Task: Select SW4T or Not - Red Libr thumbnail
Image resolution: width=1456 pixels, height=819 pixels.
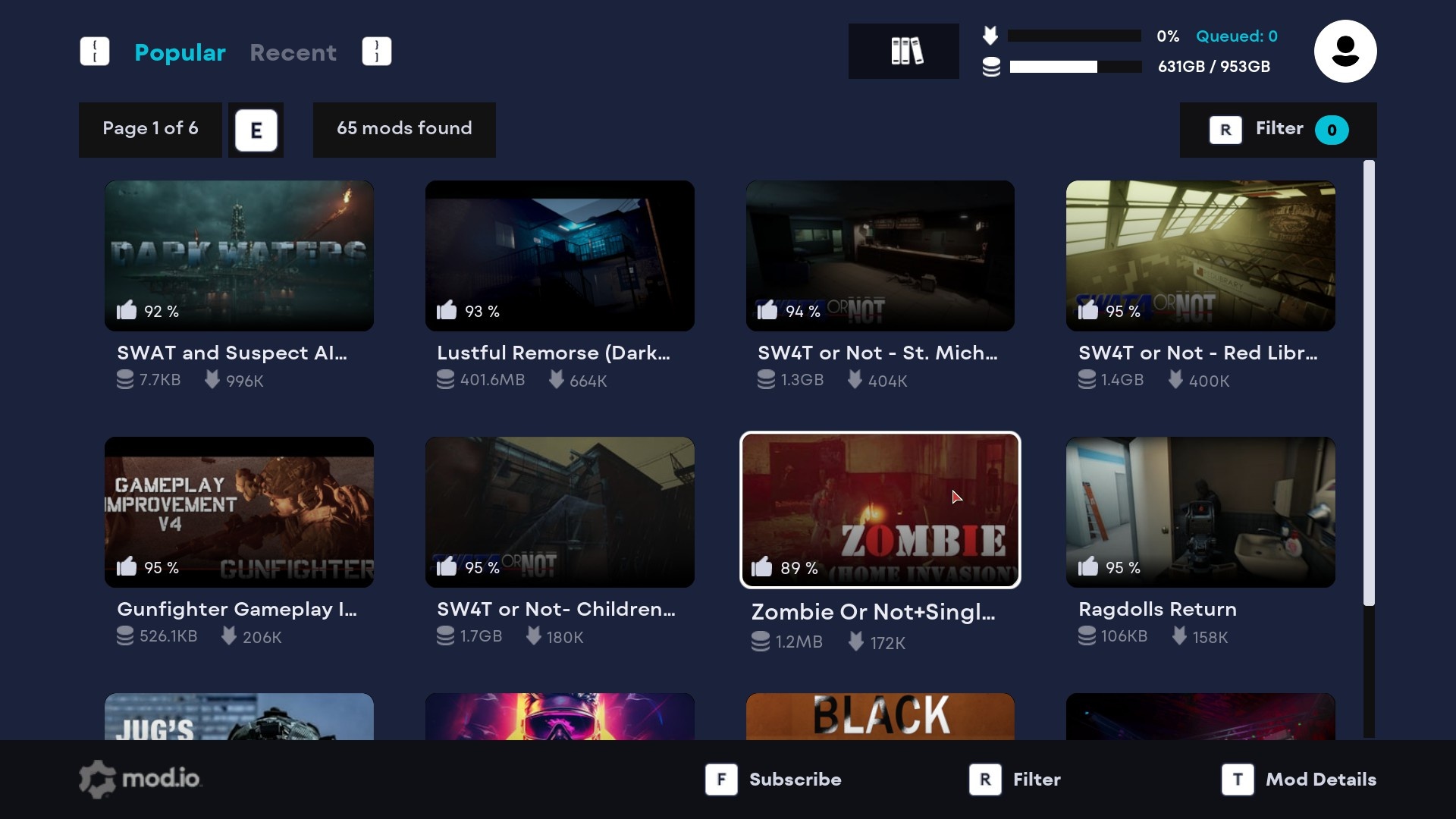Action: click(x=1200, y=256)
